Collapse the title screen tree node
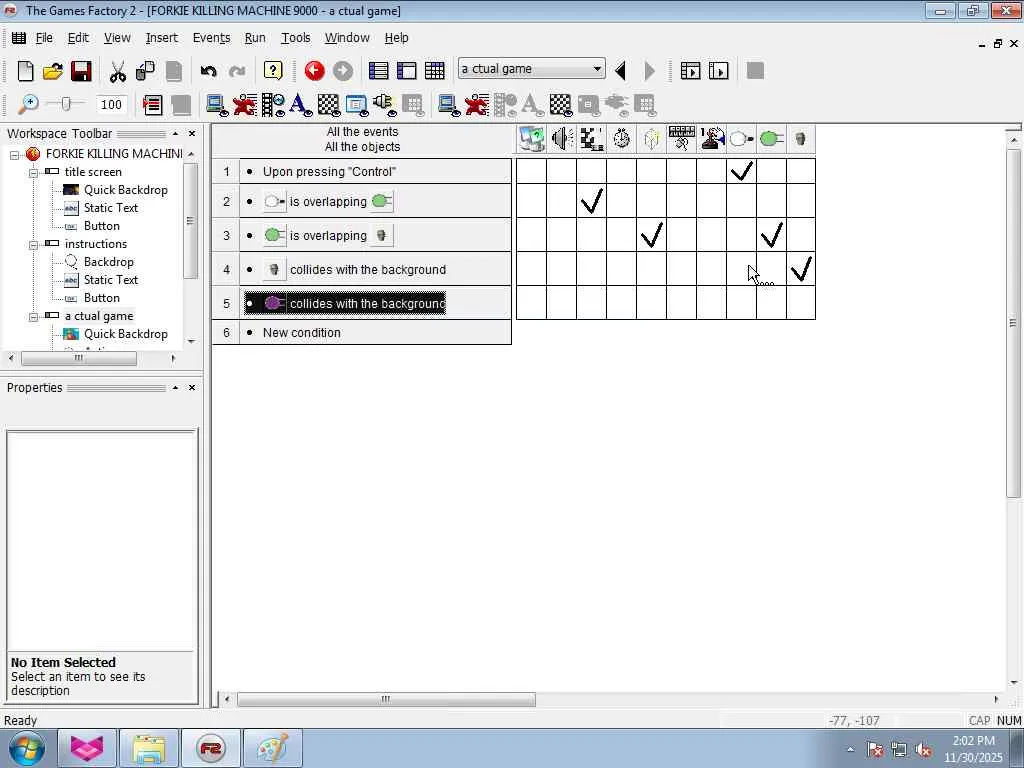Image resolution: width=1024 pixels, height=768 pixels. [33, 172]
